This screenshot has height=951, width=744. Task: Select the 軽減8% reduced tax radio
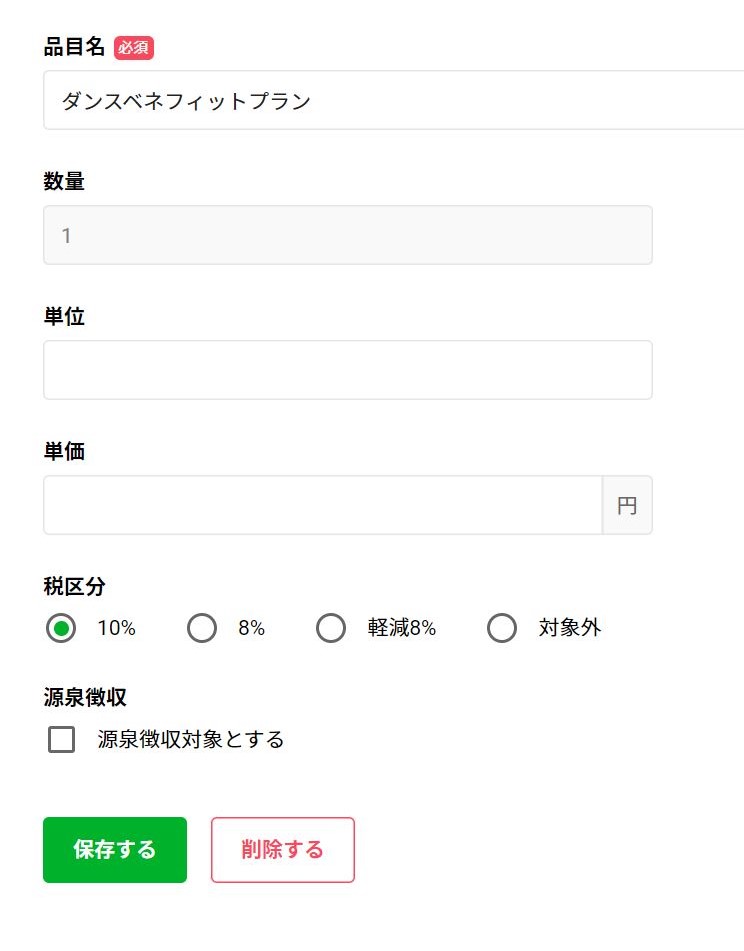(330, 628)
